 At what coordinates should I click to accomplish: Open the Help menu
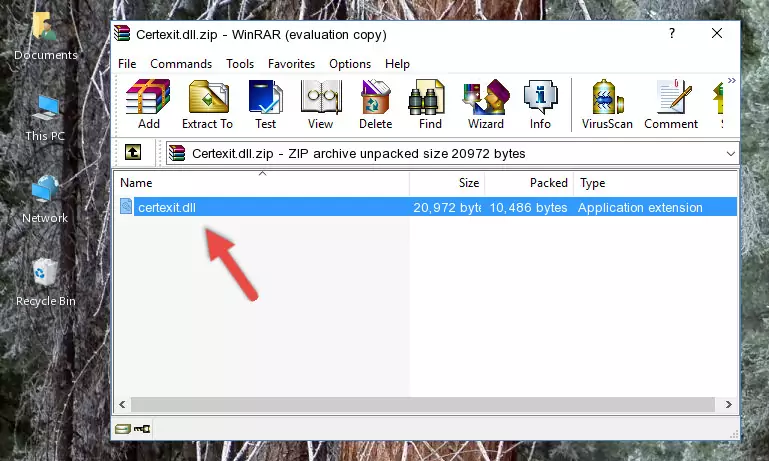pos(397,64)
